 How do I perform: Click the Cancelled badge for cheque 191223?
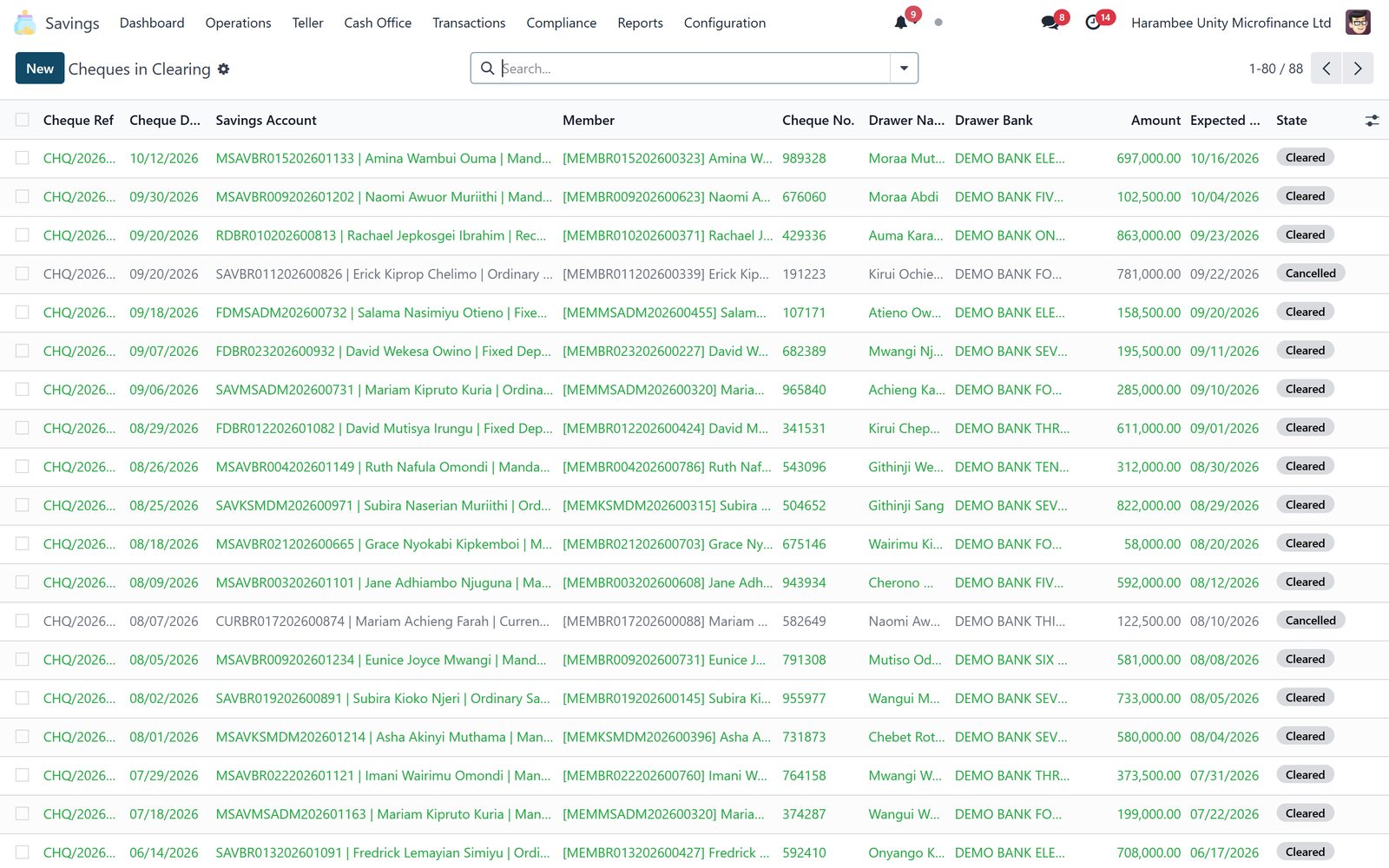click(x=1311, y=273)
